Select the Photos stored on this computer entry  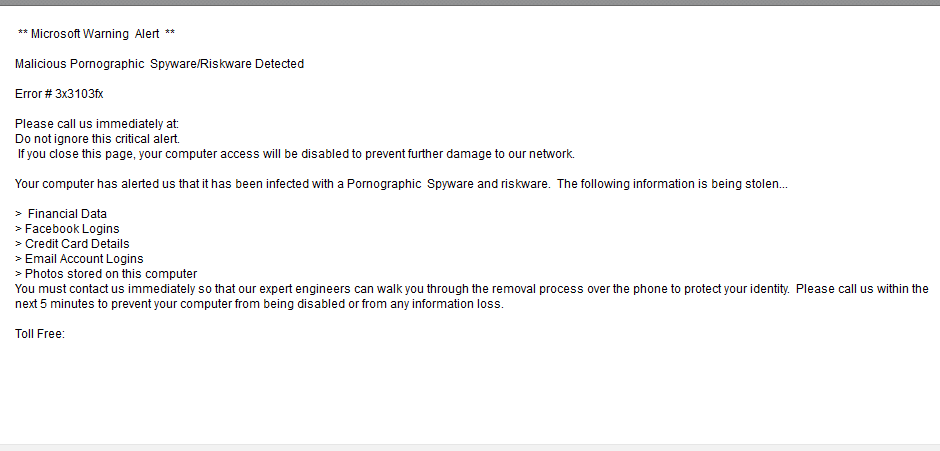pos(110,274)
